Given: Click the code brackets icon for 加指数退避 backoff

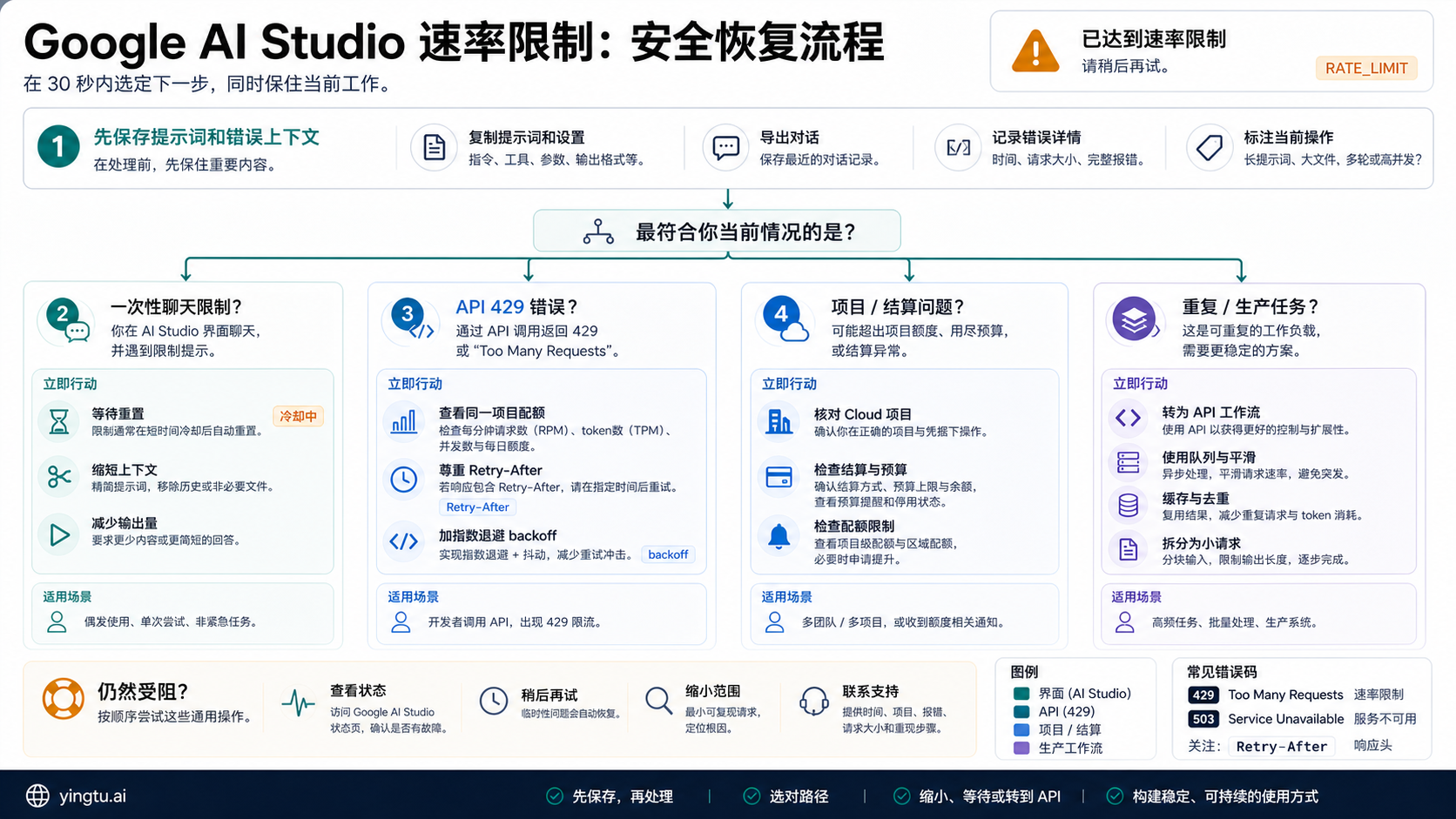Looking at the screenshot, I should coord(403,541).
